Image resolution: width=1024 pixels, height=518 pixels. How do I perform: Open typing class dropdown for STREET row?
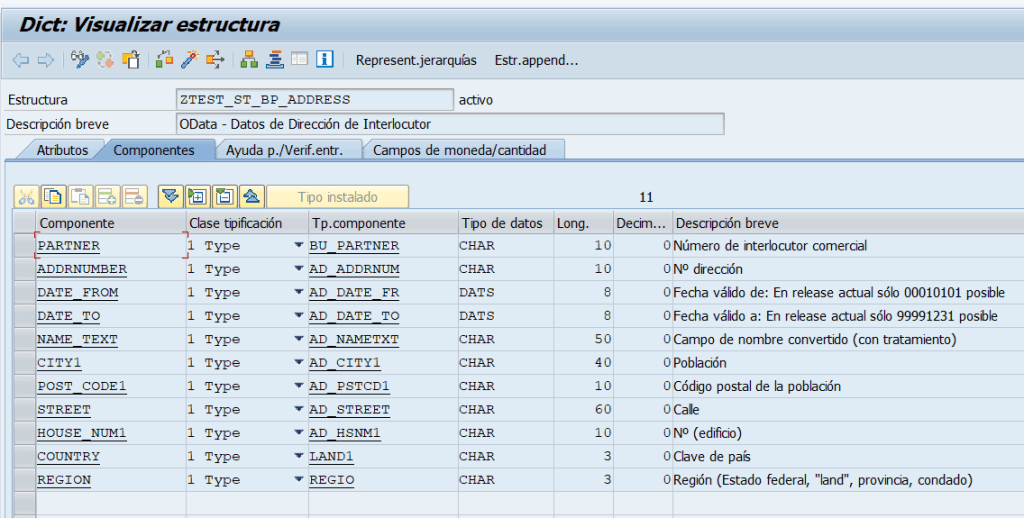point(298,410)
